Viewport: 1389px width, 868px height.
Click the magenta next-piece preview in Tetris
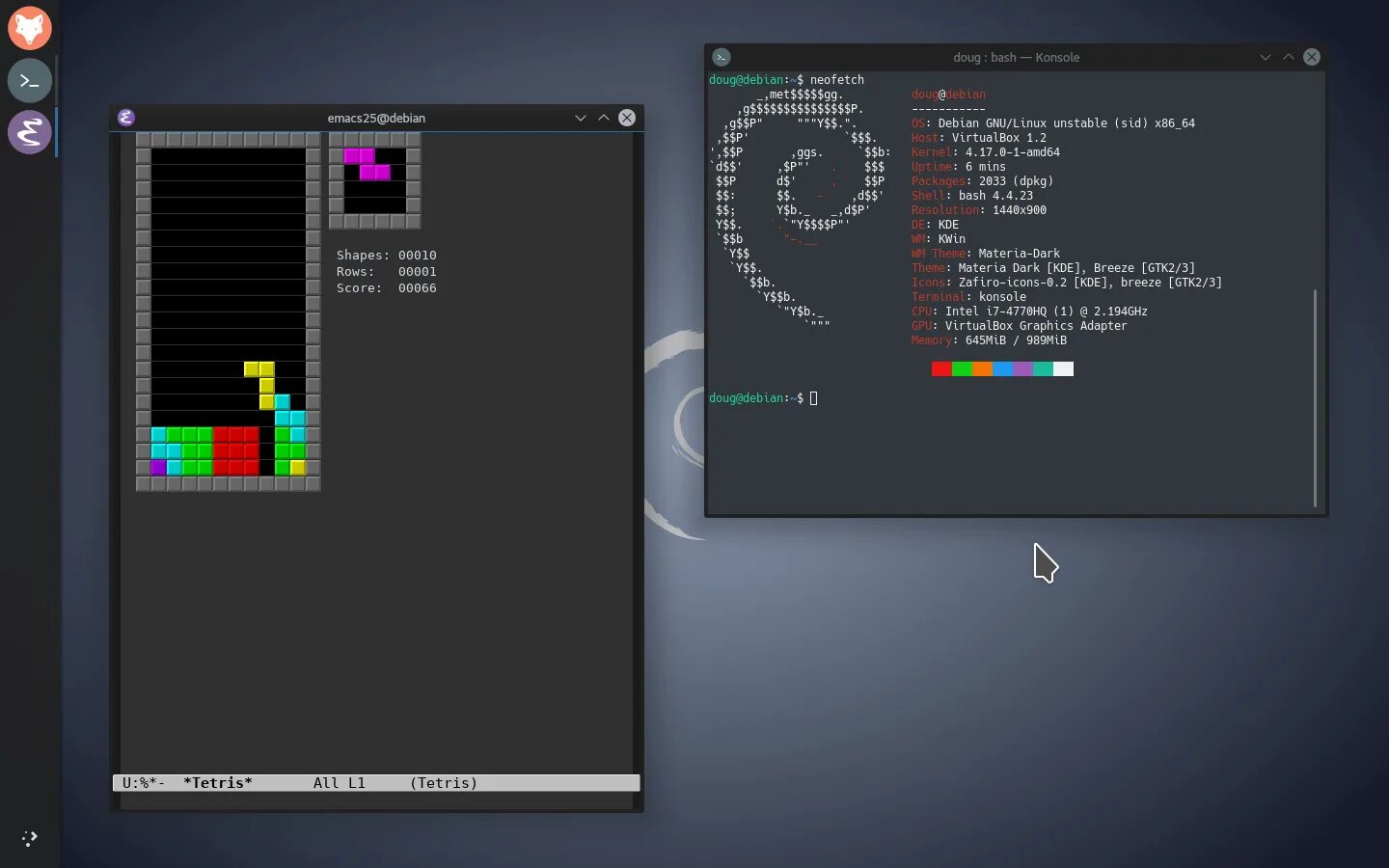(368, 164)
